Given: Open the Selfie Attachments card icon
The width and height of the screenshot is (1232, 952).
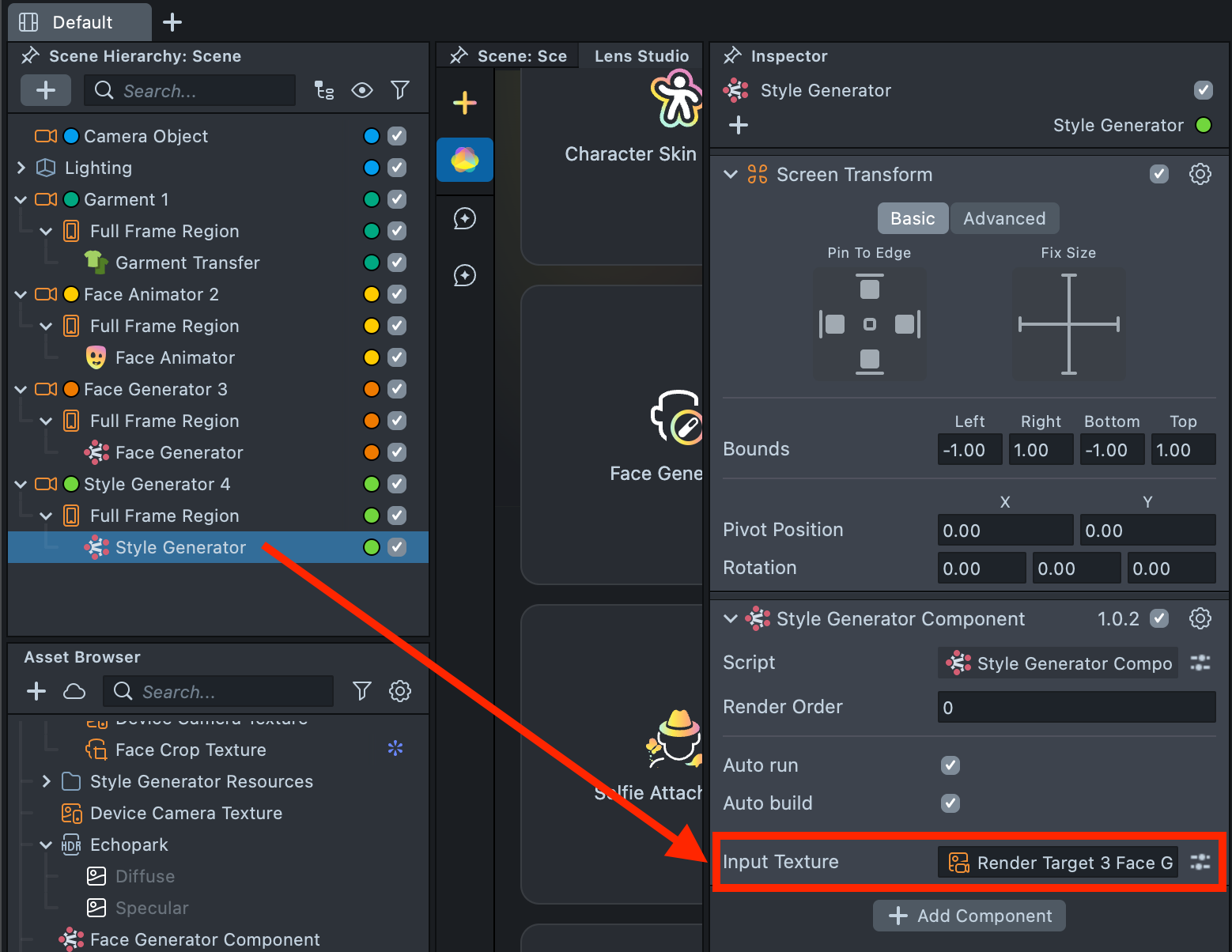Looking at the screenshot, I should click(x=675, y=740).
